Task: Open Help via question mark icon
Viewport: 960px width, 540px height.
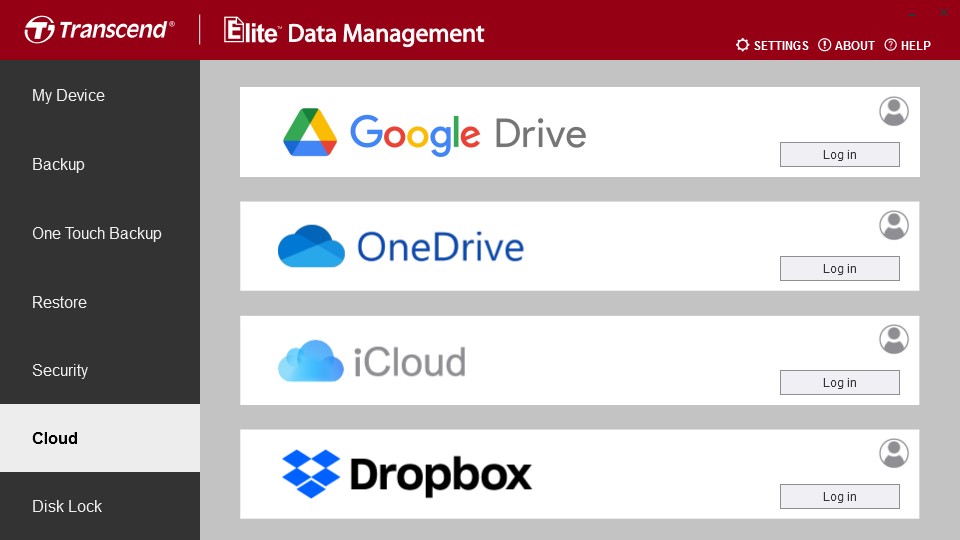Action: [890, 45]
